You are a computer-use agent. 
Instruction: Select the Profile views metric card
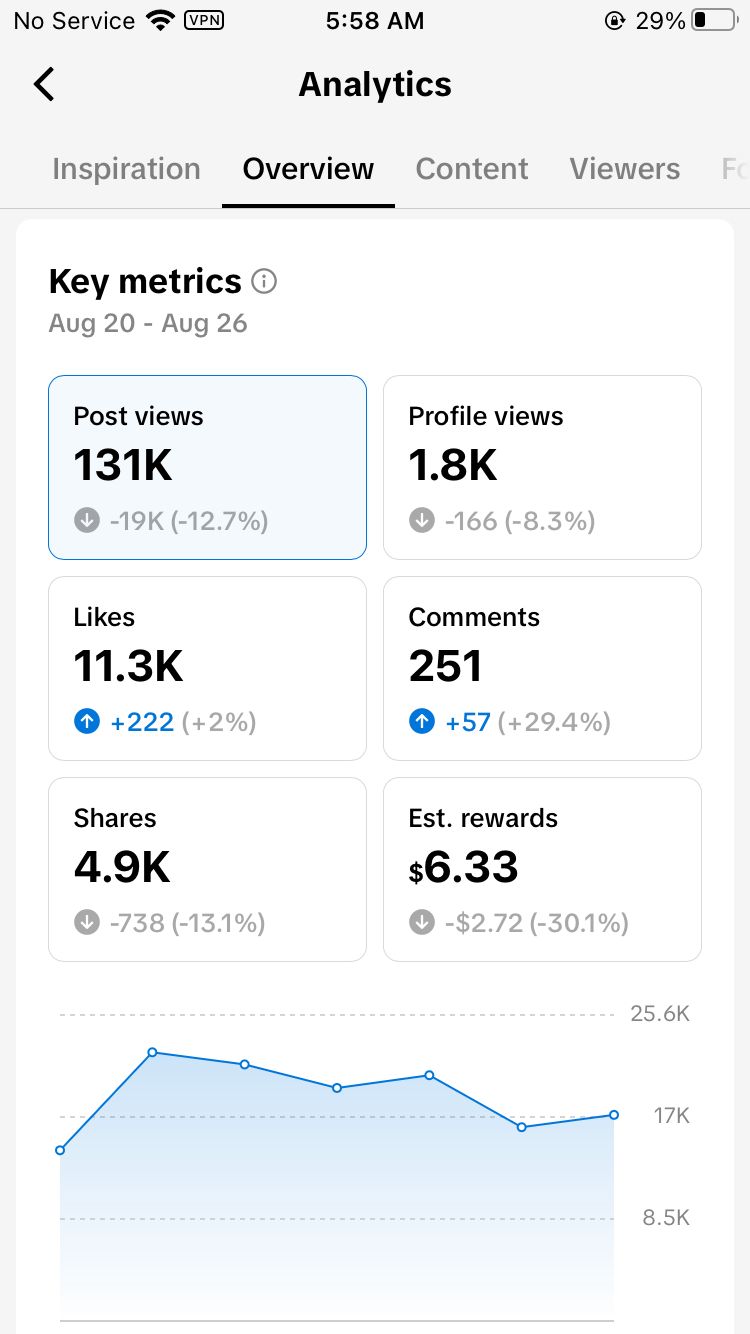click(542, 468)
